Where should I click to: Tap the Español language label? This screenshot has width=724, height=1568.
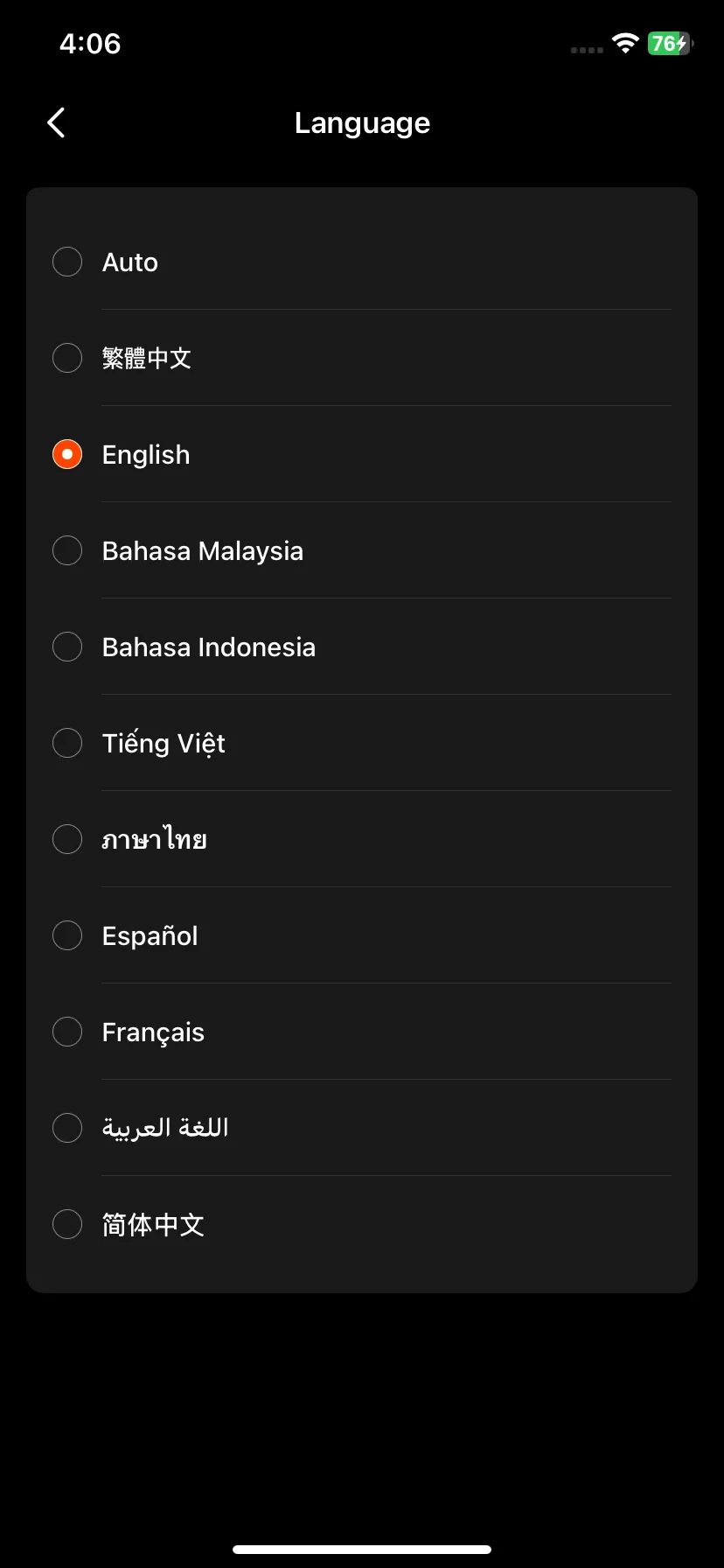click(x=150, y=936)
